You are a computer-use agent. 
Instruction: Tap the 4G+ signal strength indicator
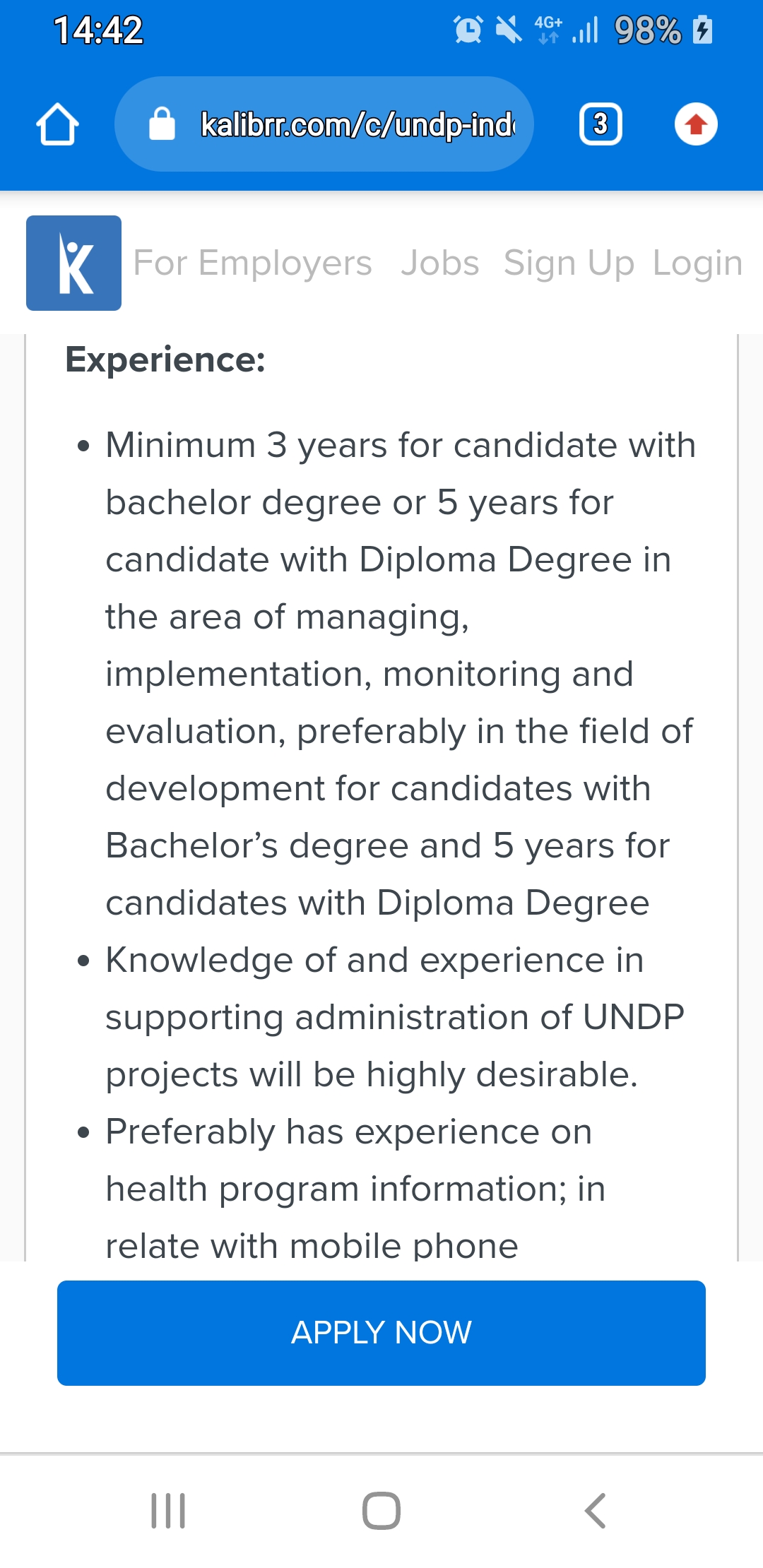(x=567, y=30)
